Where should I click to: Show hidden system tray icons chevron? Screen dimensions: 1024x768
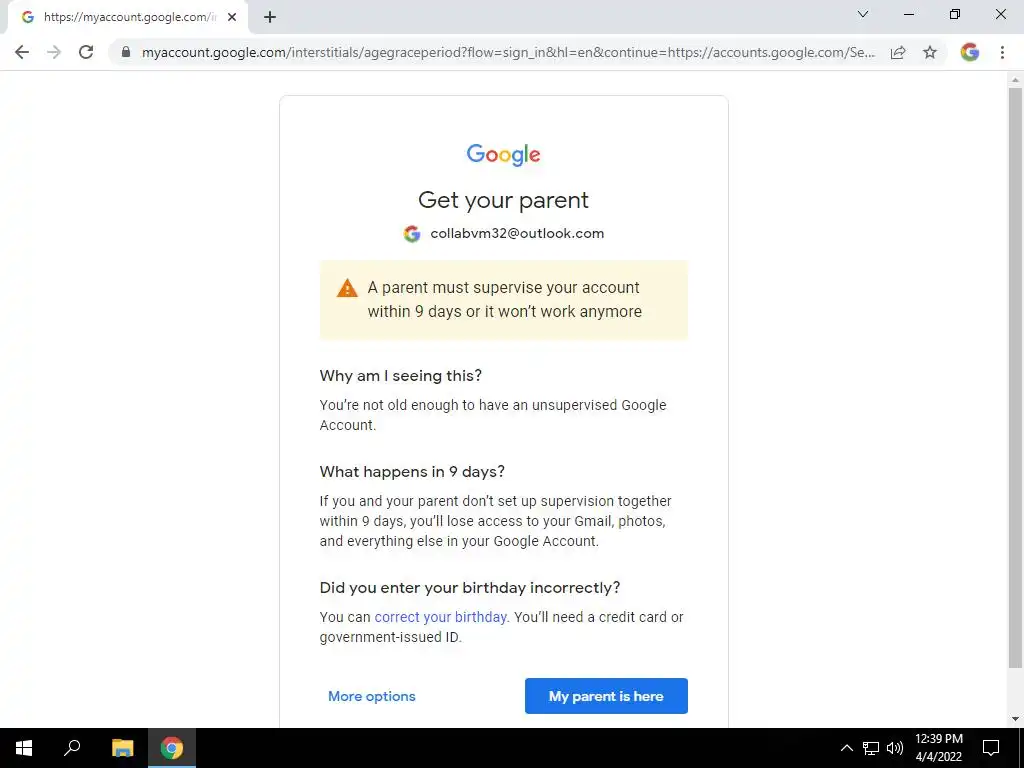846,748
